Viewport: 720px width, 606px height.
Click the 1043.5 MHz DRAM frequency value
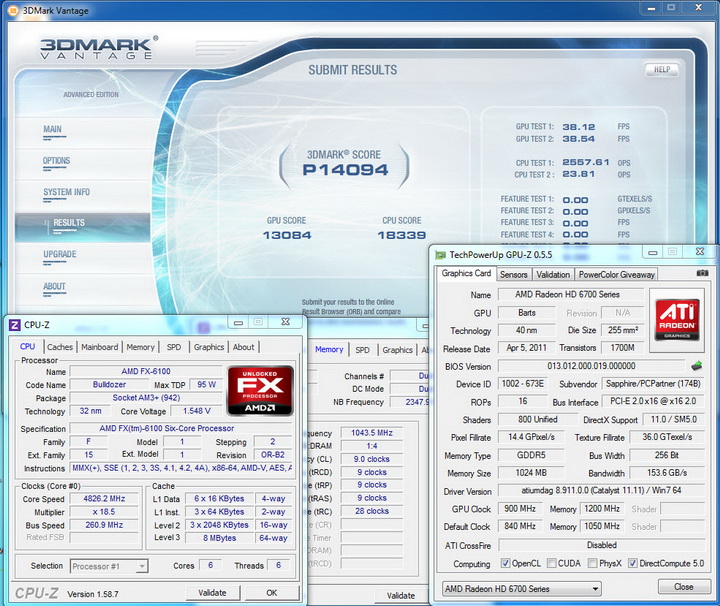[372, 433]
